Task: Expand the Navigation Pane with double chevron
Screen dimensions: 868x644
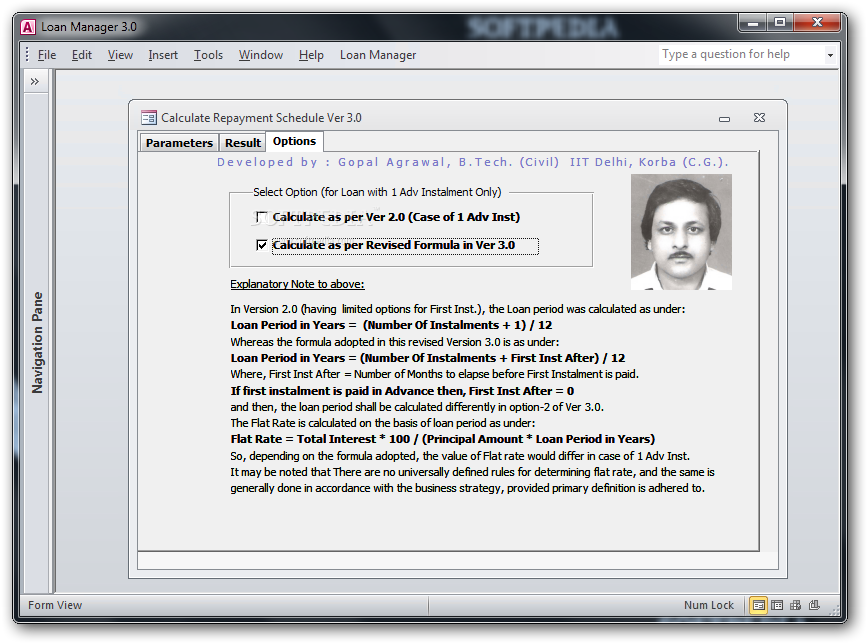Action: pyautogui.click(x=35, y=81)
